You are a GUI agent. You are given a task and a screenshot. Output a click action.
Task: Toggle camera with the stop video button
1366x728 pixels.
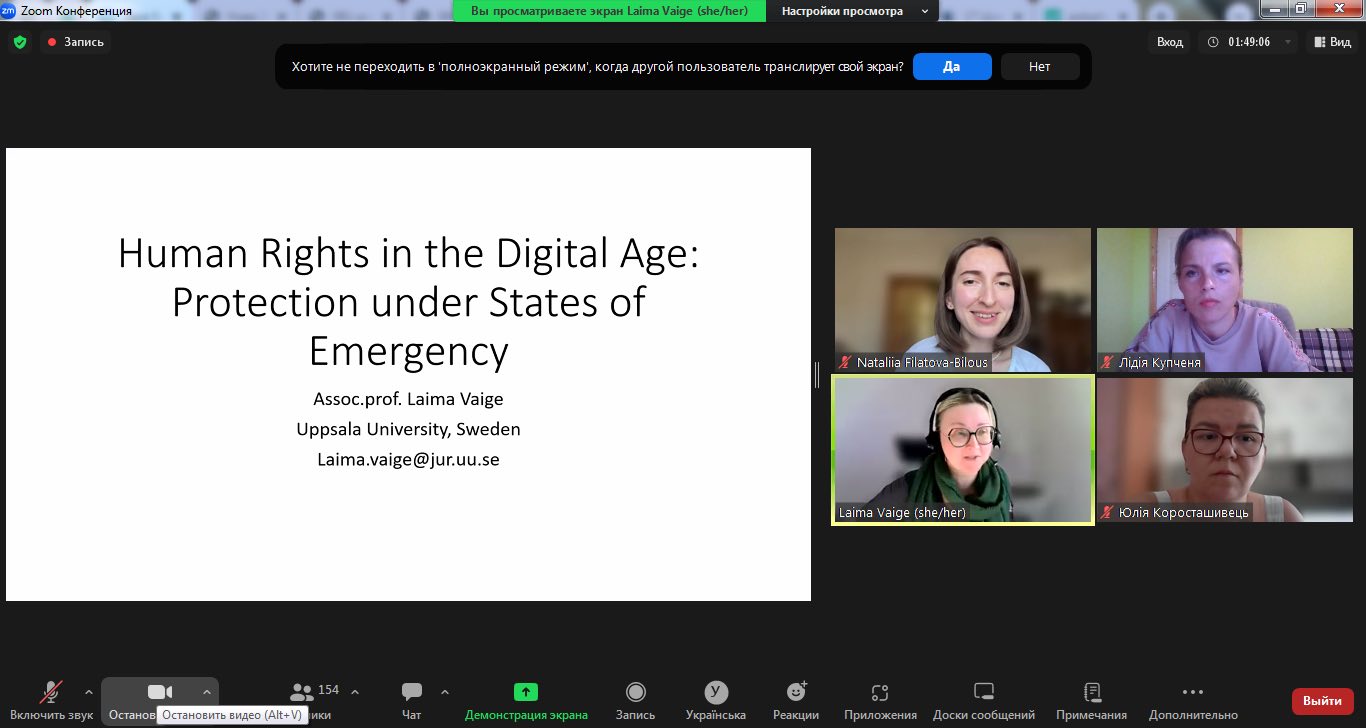pyautogui.click(x=159, y=692)
